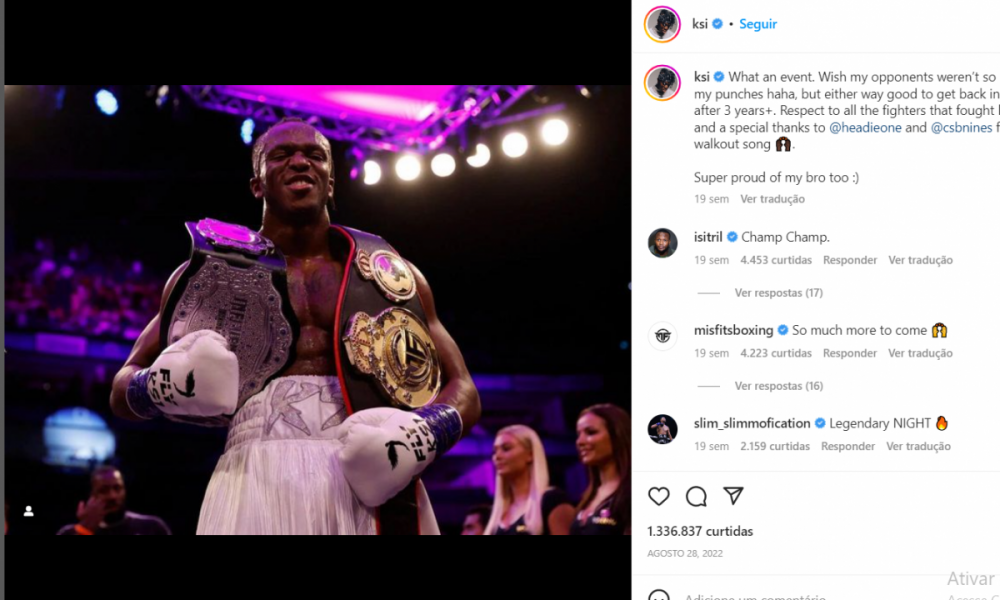Open slim_slimmofication commenter avatar
The height and width of the screenshot is (600, 1000).
point(663,429)
